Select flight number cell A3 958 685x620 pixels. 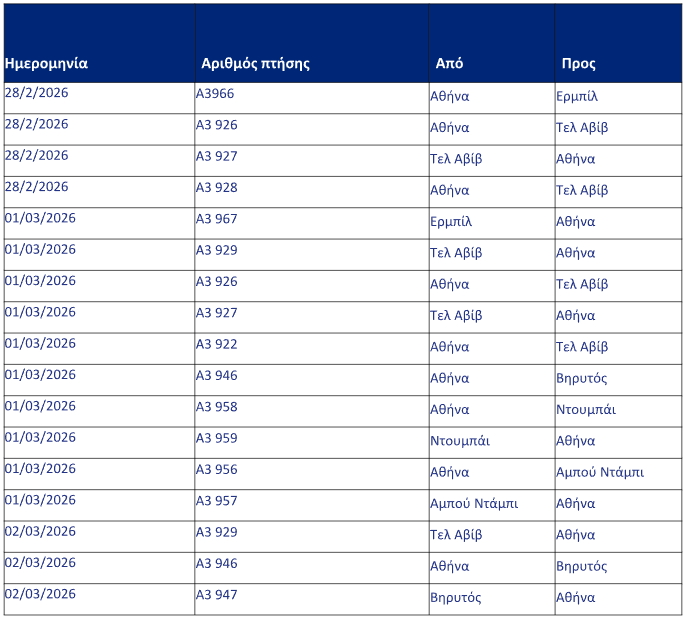[x=217, y=407]
